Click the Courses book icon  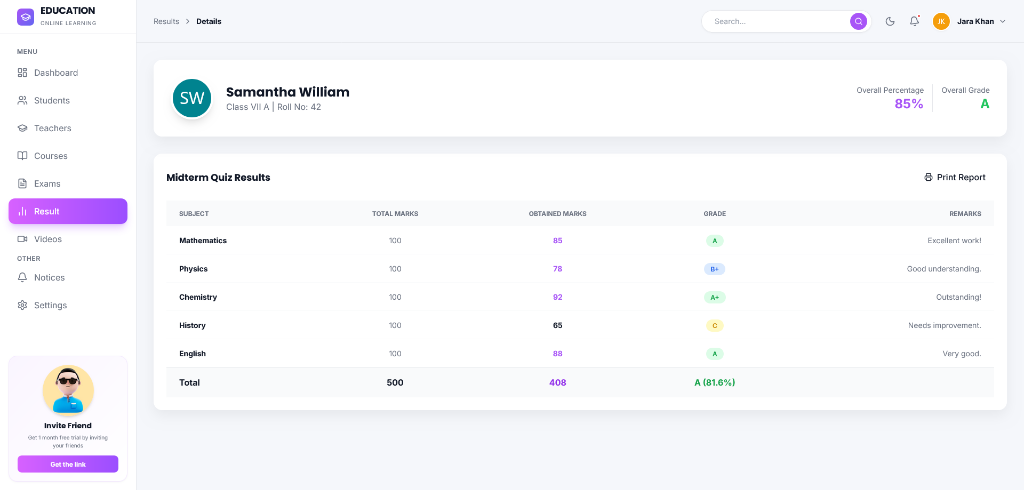pos(23,156)
